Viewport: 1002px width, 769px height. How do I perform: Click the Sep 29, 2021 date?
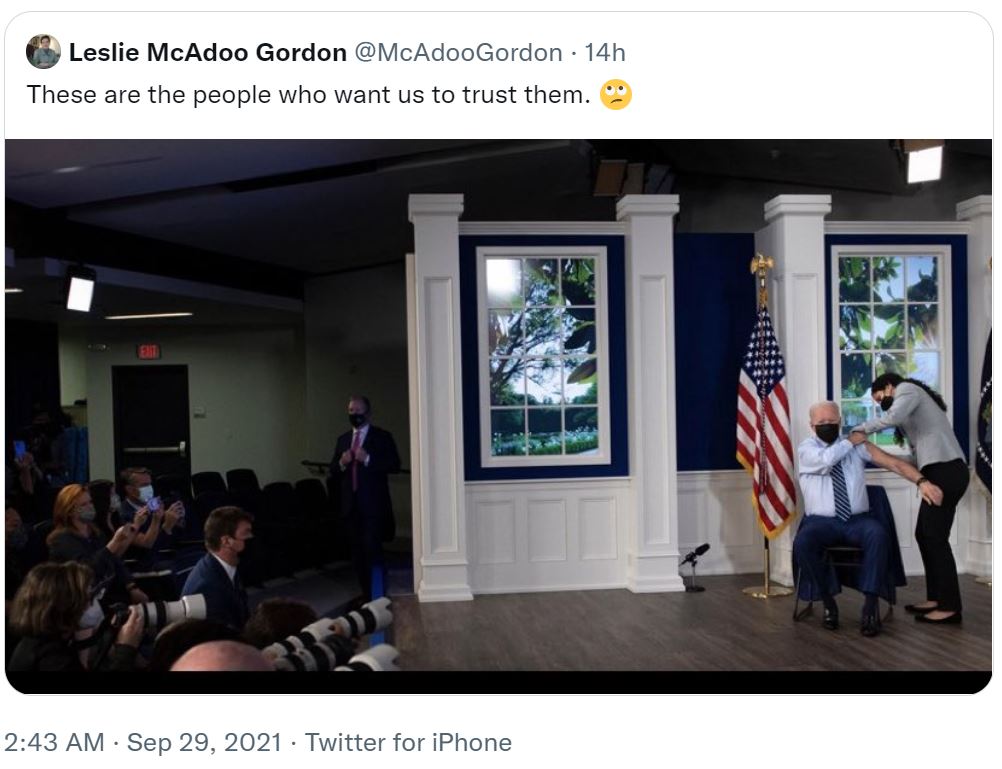tap(204, 743)
